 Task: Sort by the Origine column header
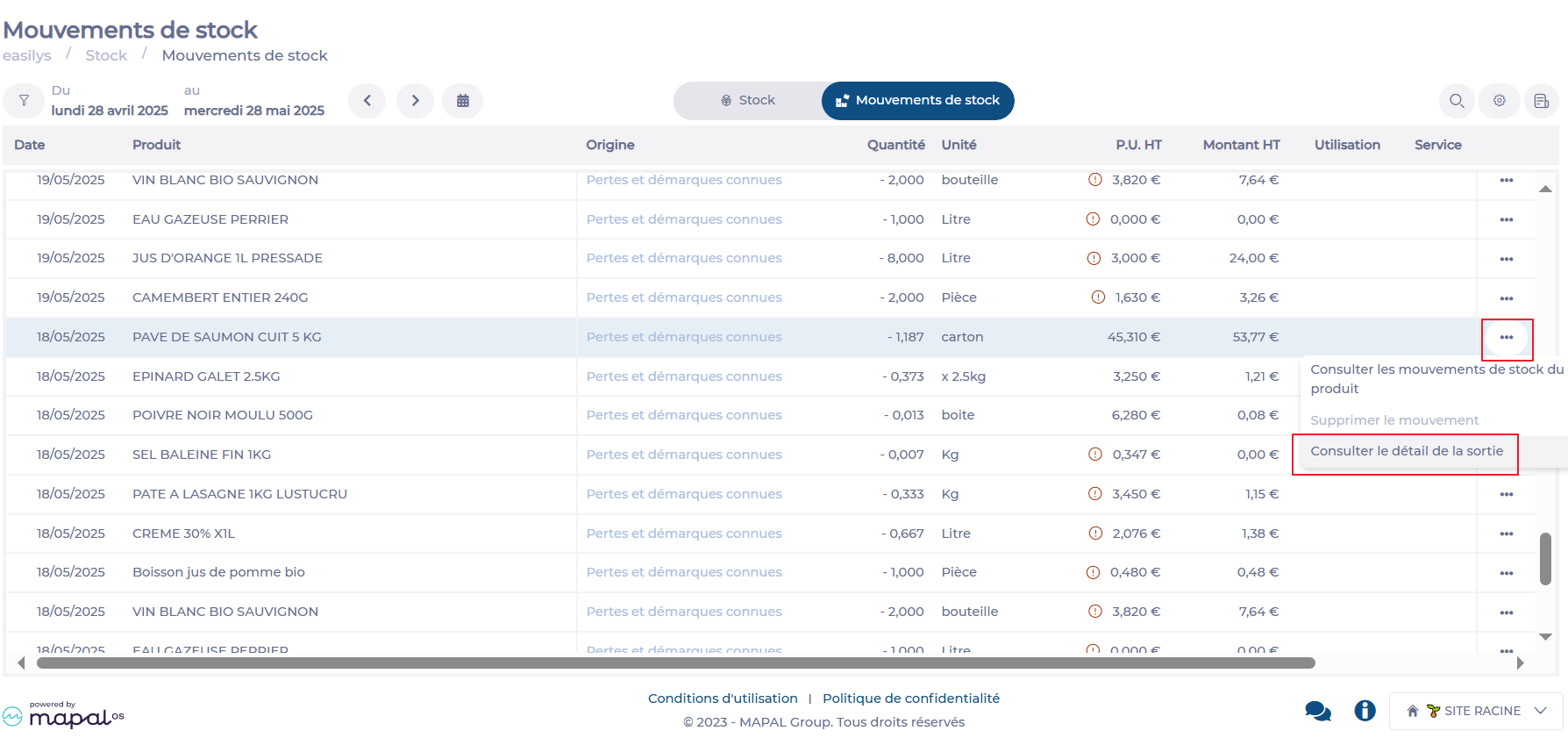coord(610,145)
